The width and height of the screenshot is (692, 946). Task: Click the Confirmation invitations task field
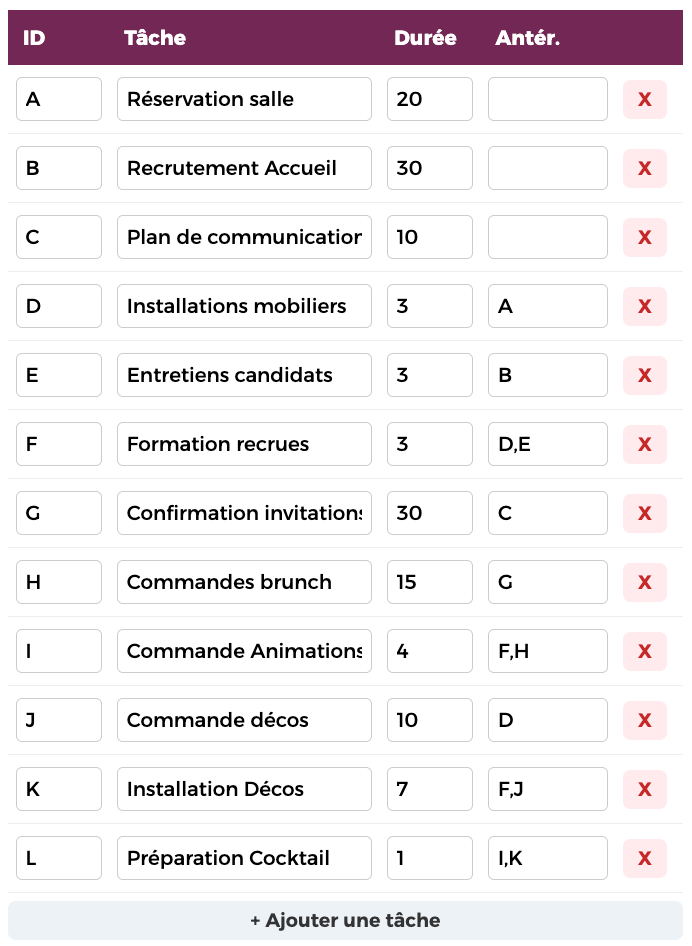(244, 513)
